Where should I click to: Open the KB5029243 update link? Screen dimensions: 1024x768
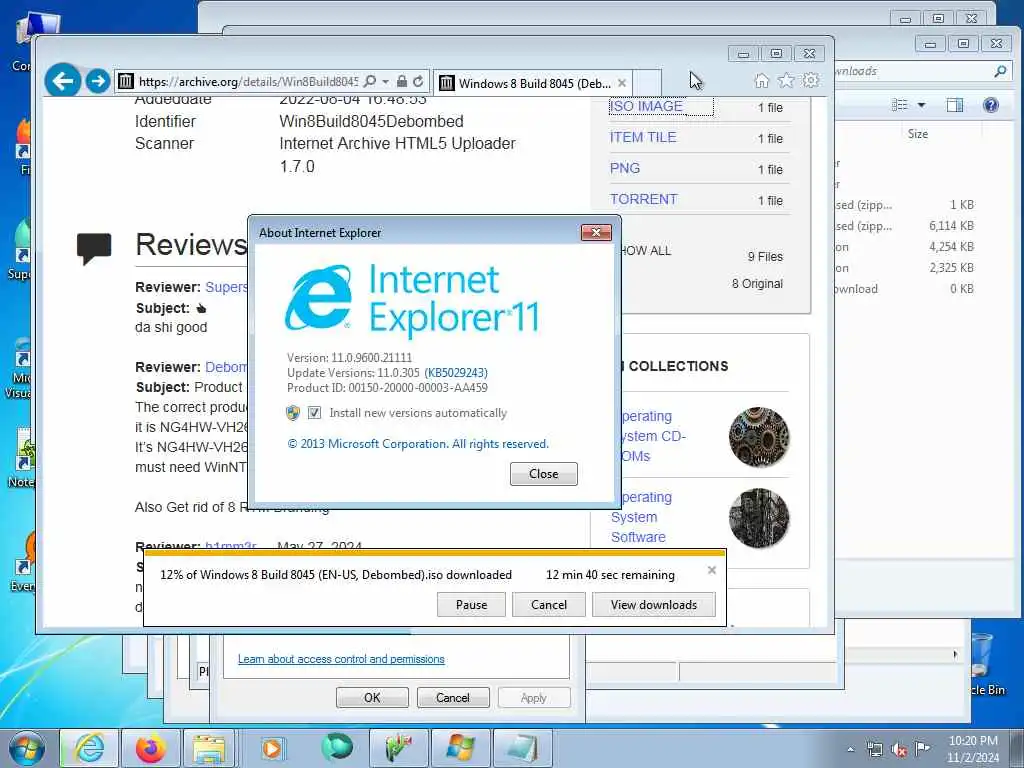(456, 373)
